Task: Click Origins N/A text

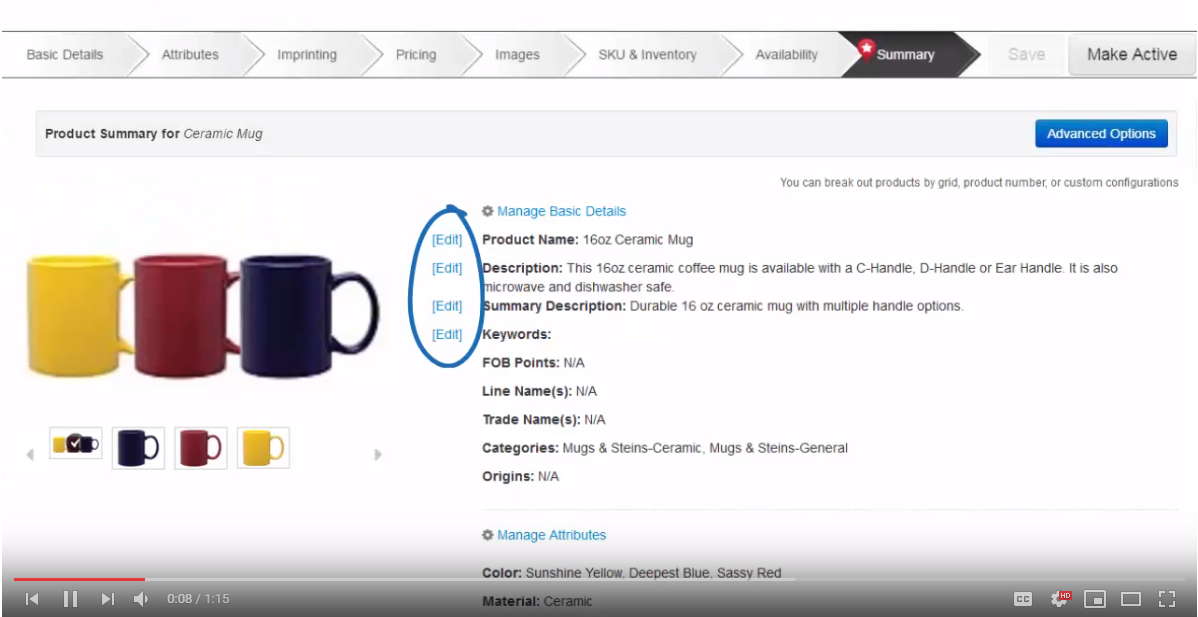Action: tap(520, 476)
